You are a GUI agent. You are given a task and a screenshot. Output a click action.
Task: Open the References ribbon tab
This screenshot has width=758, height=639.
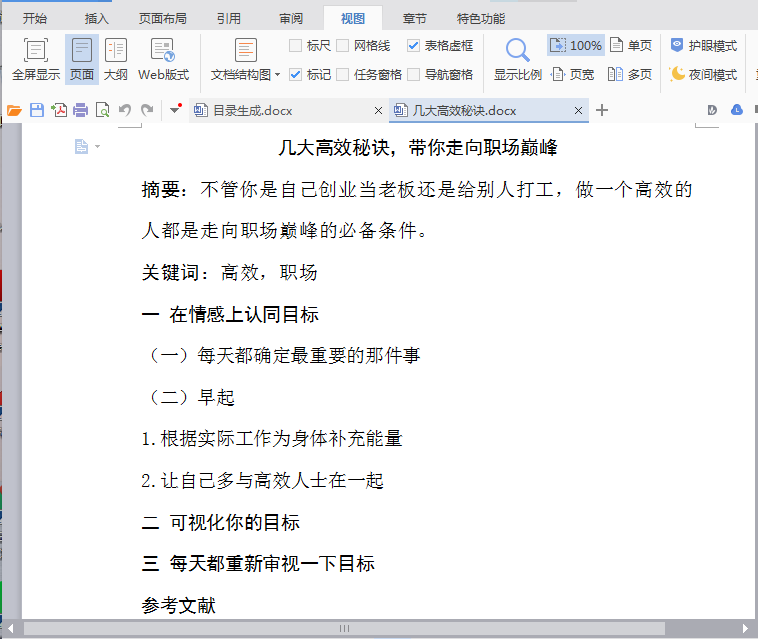pyautogui.click(x=229, y=18)
